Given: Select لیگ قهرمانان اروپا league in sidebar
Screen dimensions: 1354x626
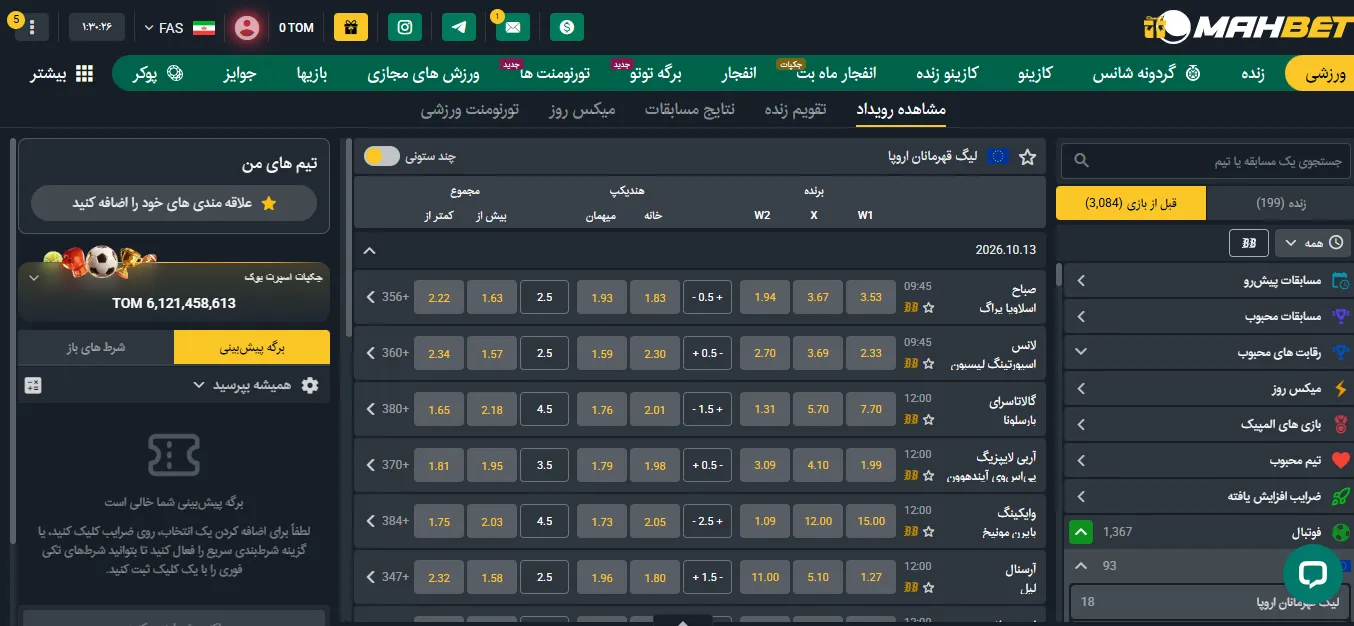Looking at the screenshot, I should click(1210, 602).
